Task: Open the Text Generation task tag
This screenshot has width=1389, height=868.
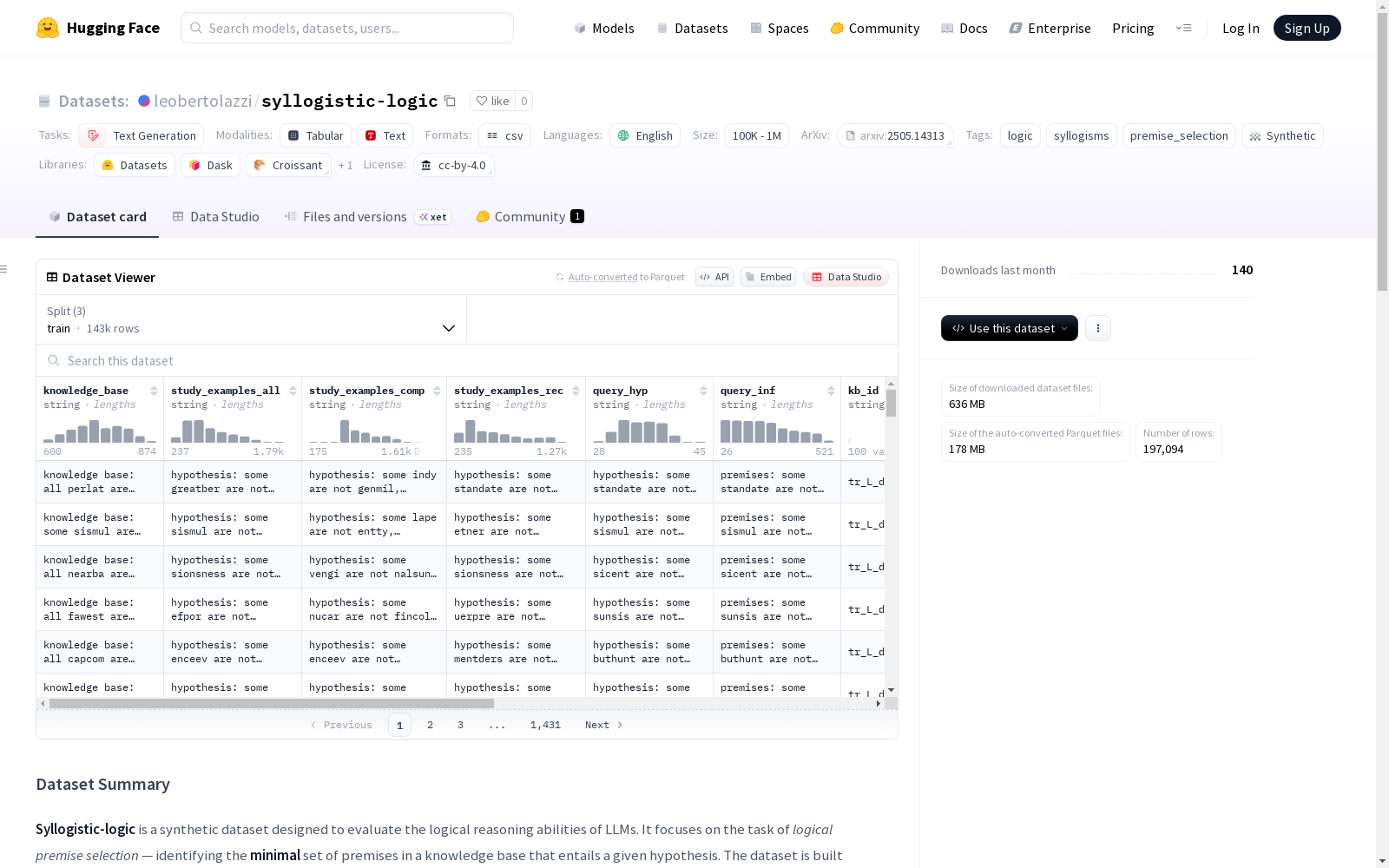Action: [141, 135]
